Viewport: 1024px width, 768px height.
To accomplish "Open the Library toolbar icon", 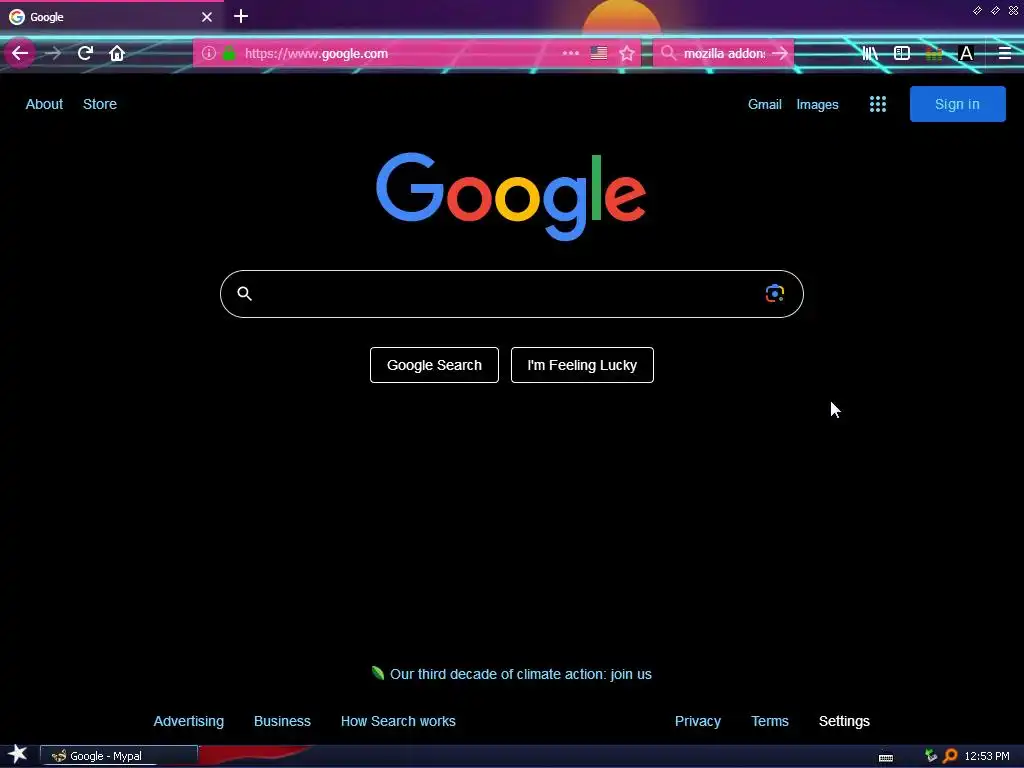I will (x=870, y=53).
